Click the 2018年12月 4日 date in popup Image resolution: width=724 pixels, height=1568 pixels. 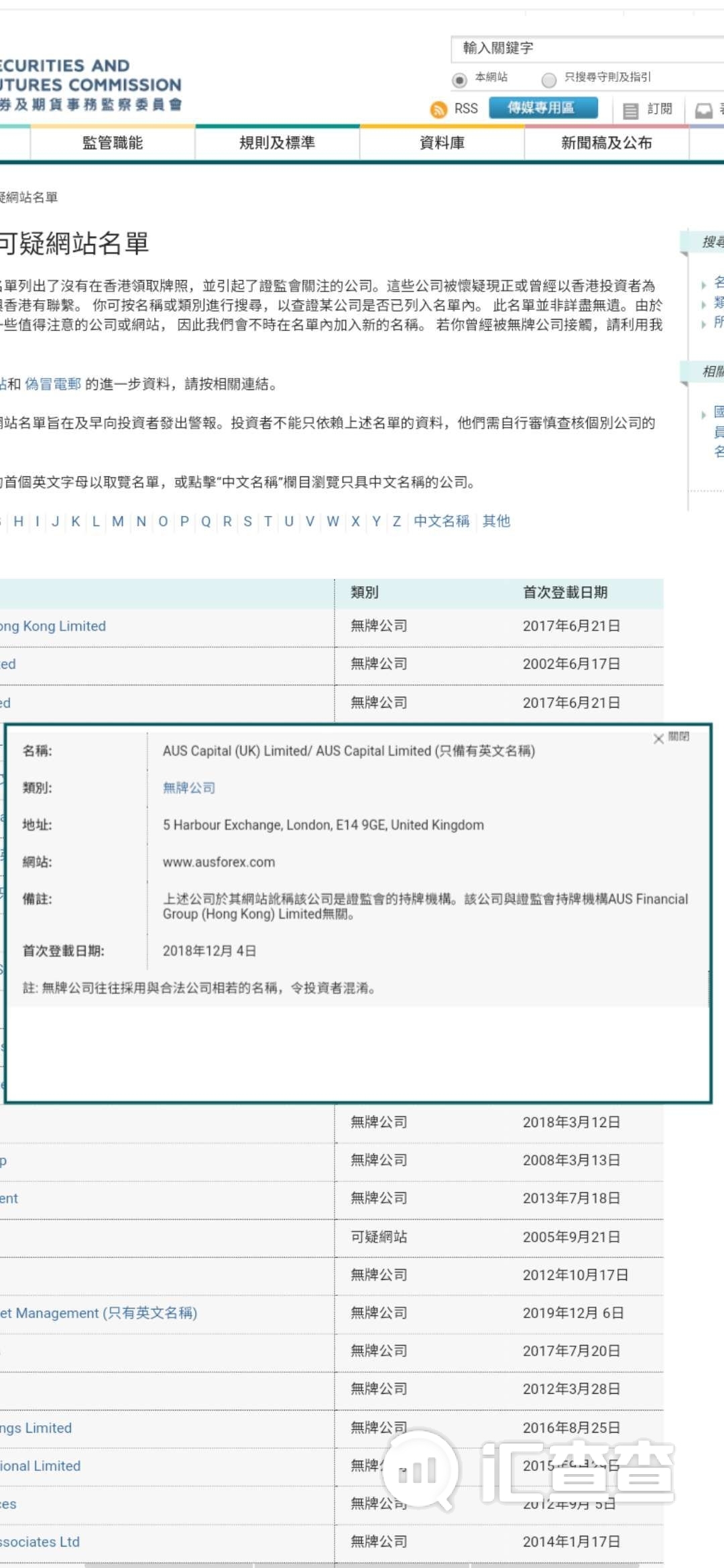pyautogui.click(x=209, y=951)
